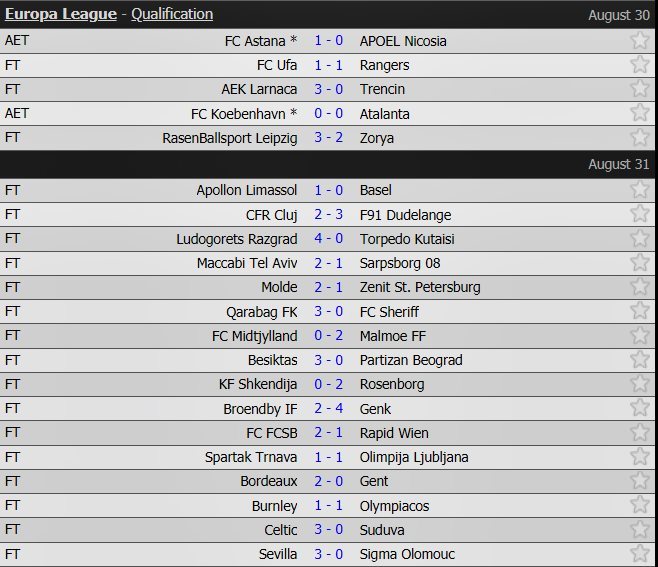The height and width of the screenshot is (567, 658).
Task: Star the FC Astana vs APOEL Nicosia match
Action: [x=639, y=41]
